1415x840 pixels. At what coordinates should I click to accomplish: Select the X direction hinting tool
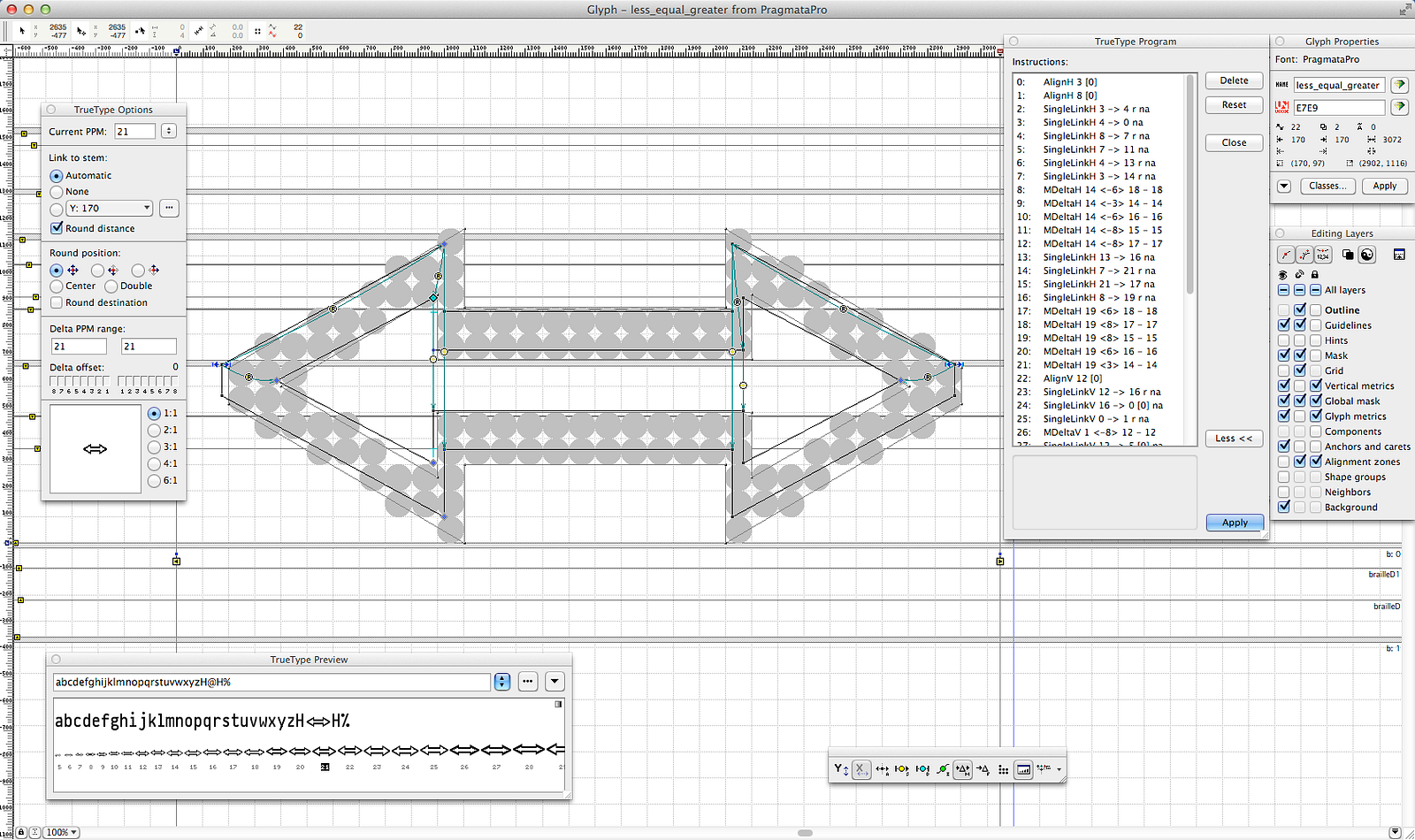(861, 769)
